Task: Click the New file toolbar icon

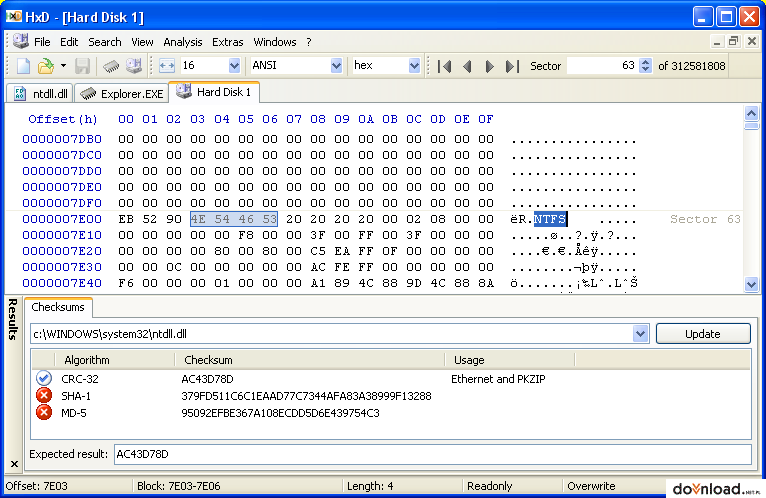Action: pyautogui.click(x=23, y=65)
